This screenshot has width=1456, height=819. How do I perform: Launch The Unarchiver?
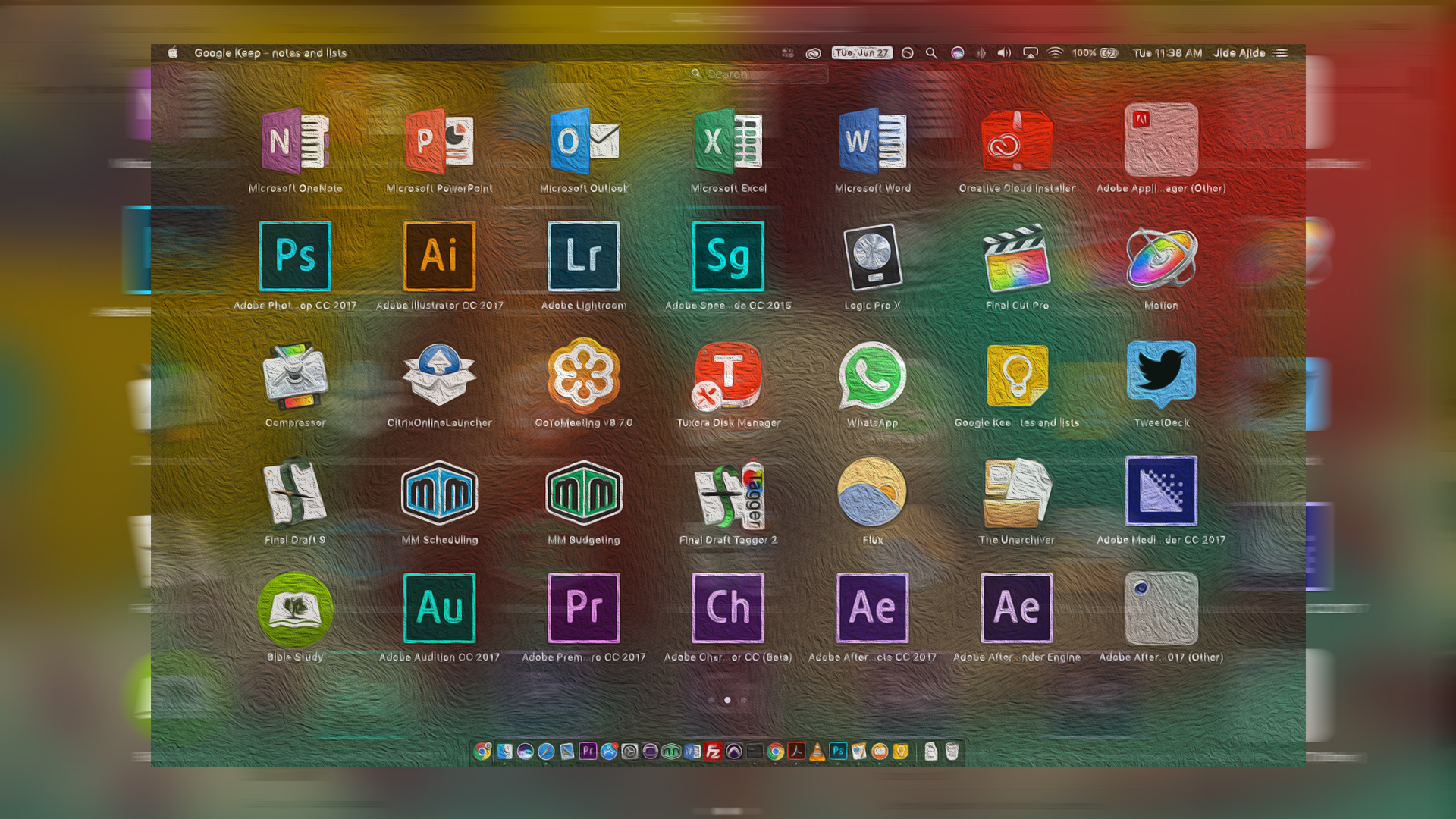(x=1016, y=493)
